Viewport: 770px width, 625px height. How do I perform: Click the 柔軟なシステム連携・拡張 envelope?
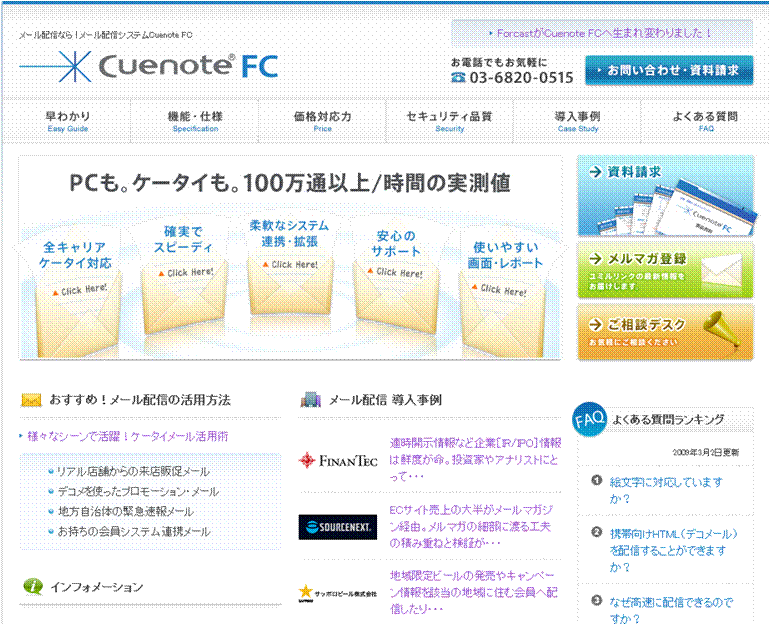(x=289, y=270)
